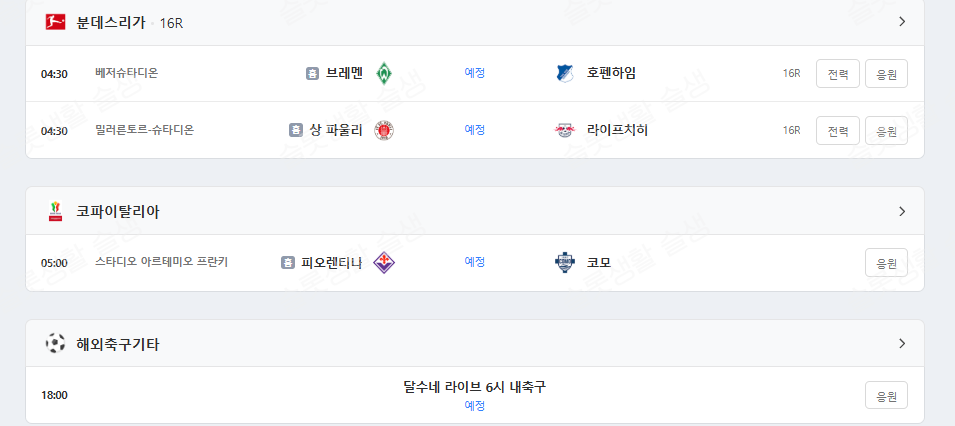Image resolution: width=955 pixels, height=426 pixels.
Task: Click 응원 on the 달수네 라이브 row
Action: [x=886, y=395]
